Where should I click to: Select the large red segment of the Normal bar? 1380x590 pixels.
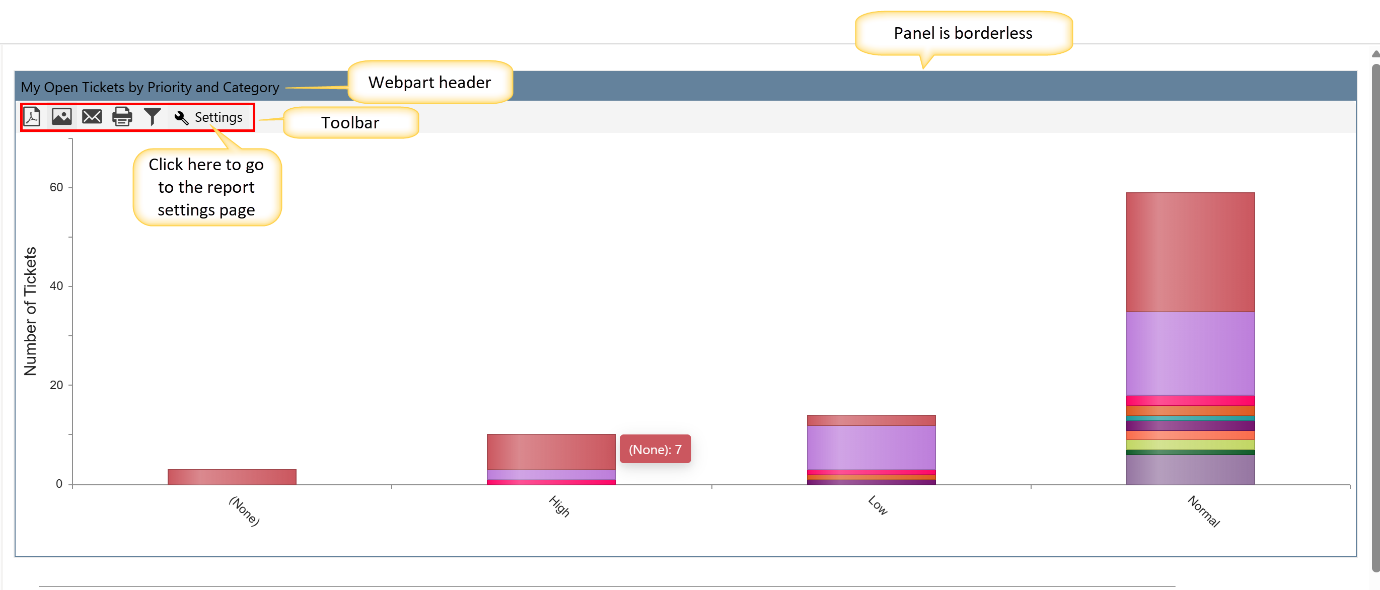click(x=1190, y=251)
